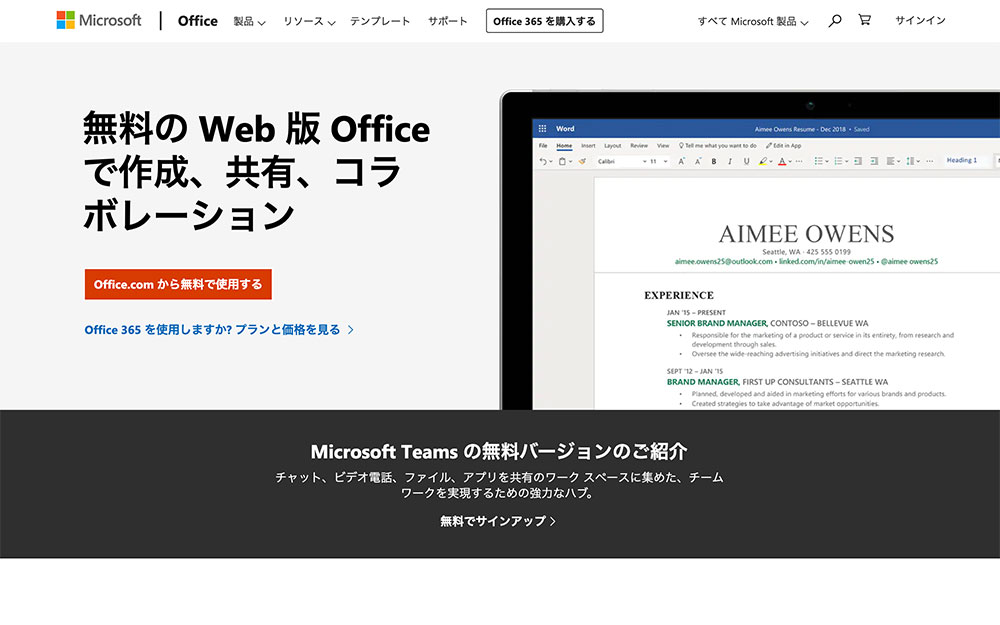The height and width of the screenshot is (625, 1000).
Task: Click the Aimee Owens Resume document title
Action: [x=800, y=129]
